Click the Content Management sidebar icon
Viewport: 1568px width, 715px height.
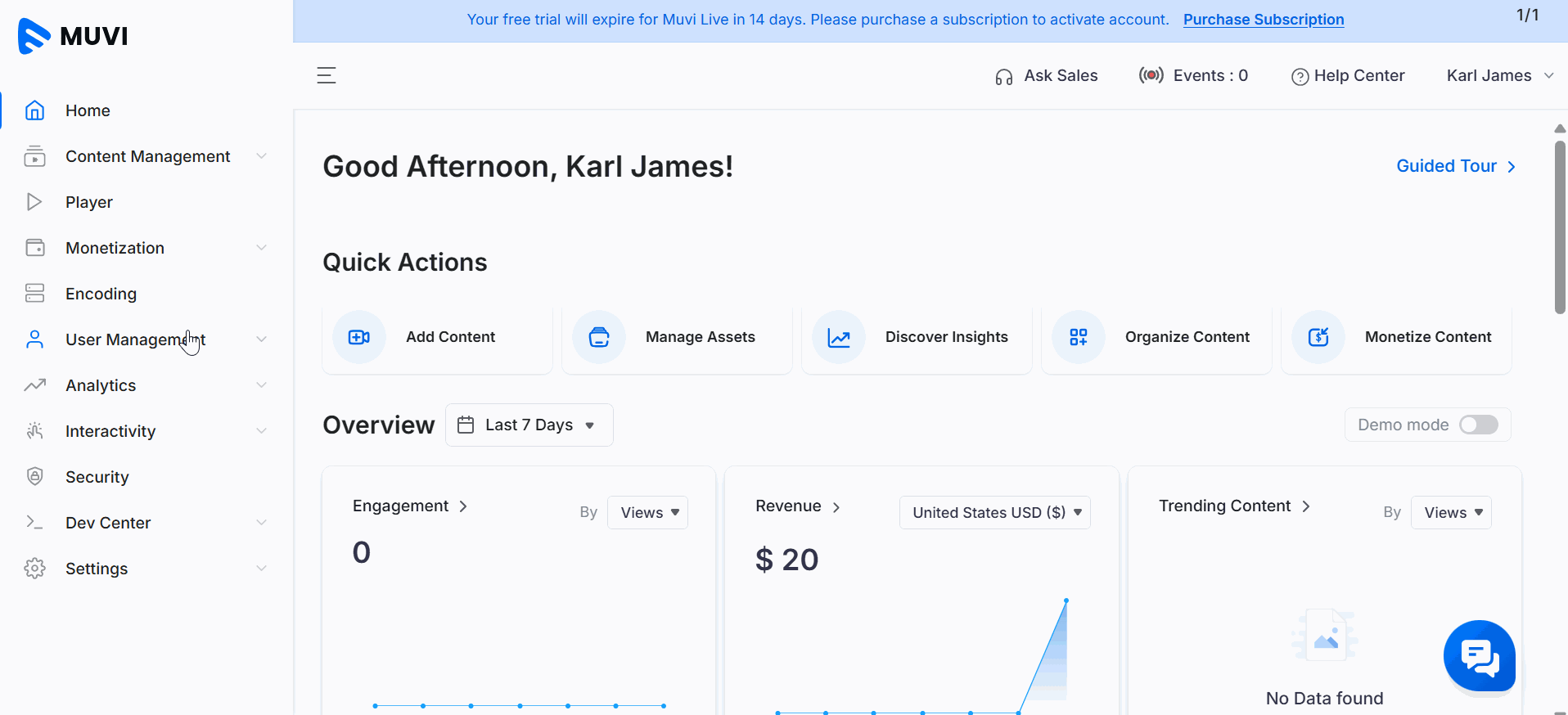click(x=34, y=156)
